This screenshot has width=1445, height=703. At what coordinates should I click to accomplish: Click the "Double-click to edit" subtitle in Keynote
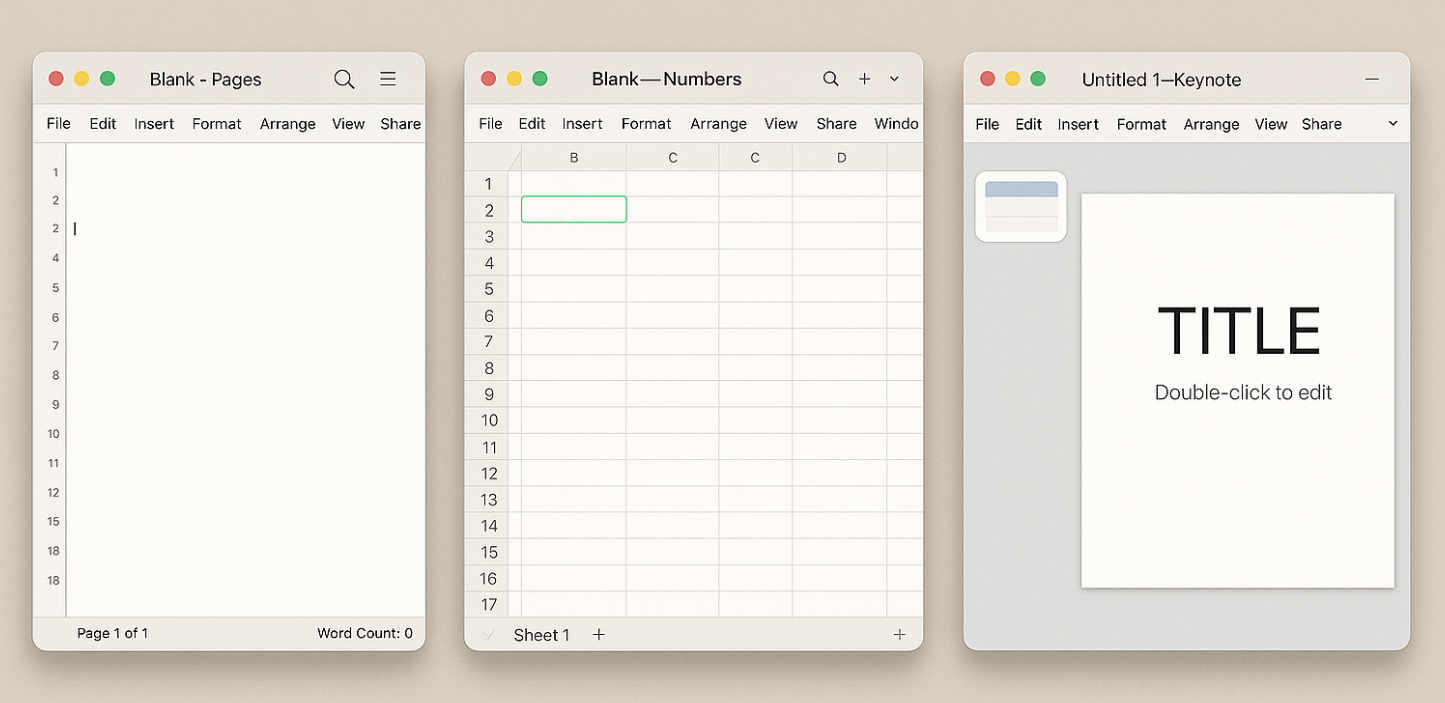[x=1243, y=392]
